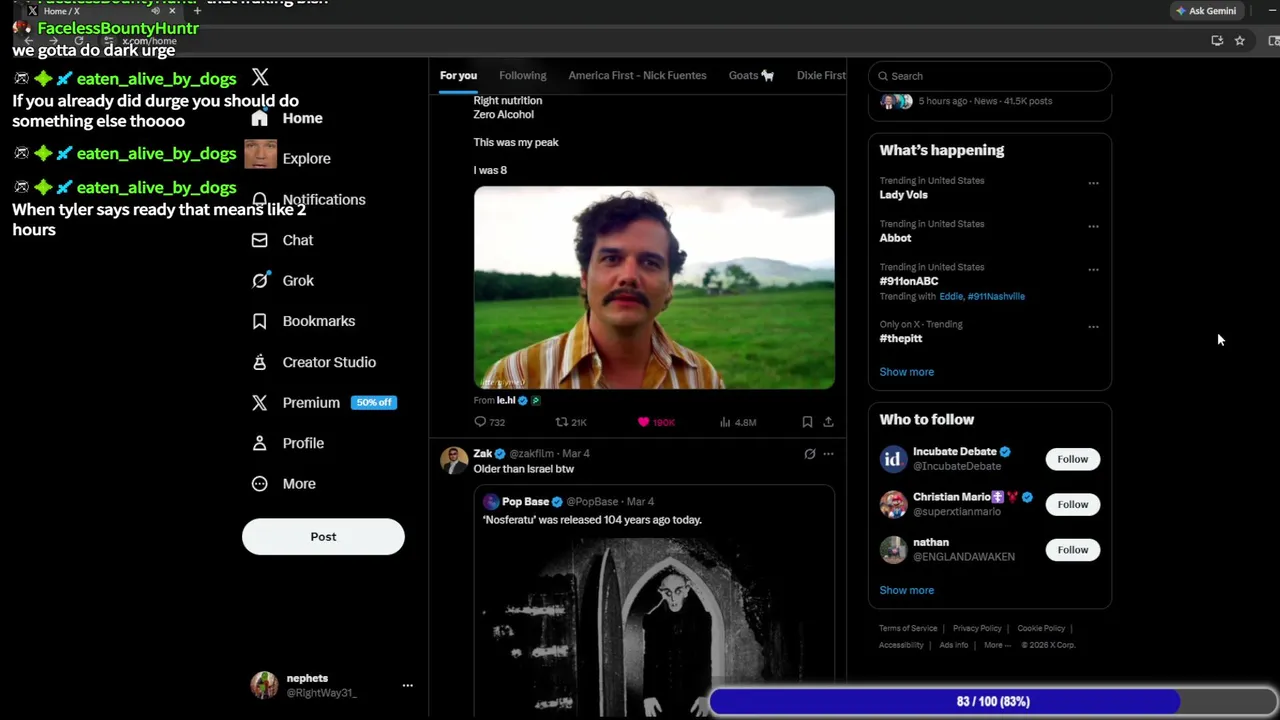Screen dimensions: 1280x720
Task: Expand the footer More links
Action: (996, 645)
